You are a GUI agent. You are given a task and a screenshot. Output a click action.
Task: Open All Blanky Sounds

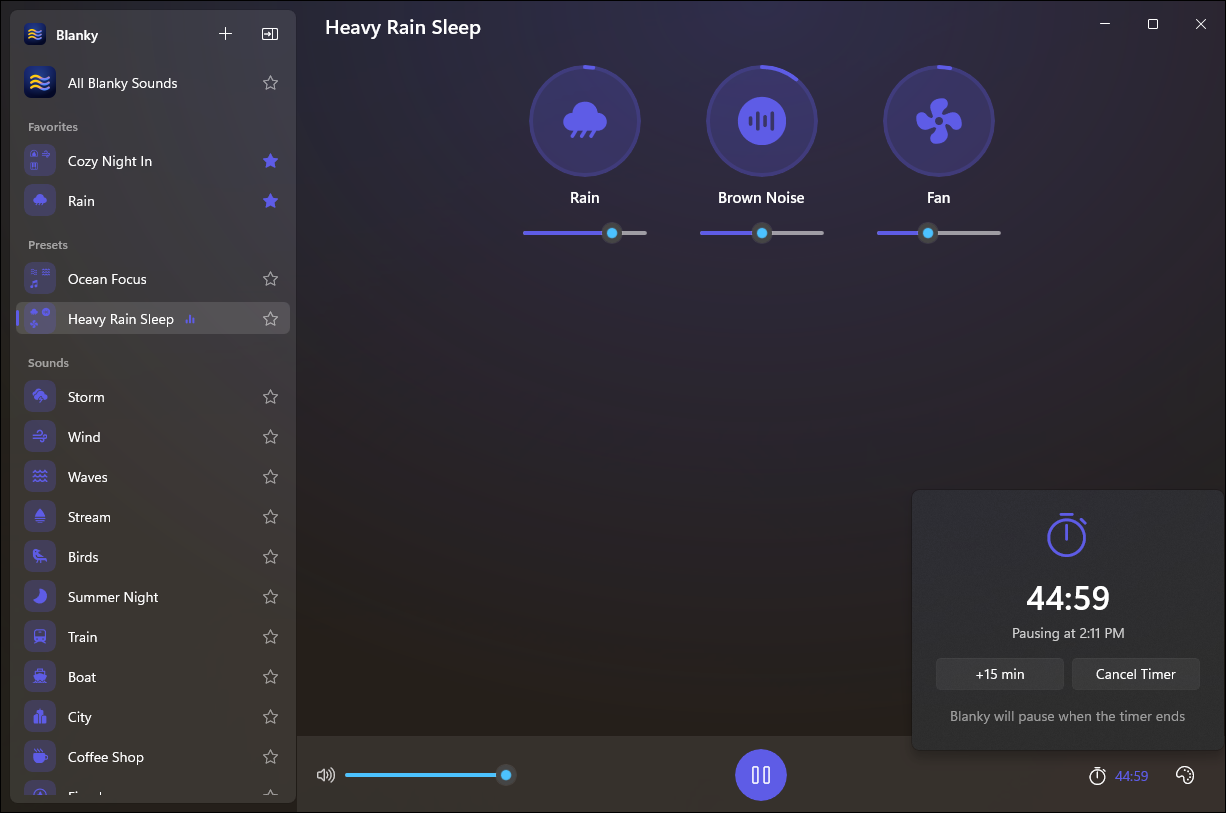pyautogui.click(x=153, y=83)
